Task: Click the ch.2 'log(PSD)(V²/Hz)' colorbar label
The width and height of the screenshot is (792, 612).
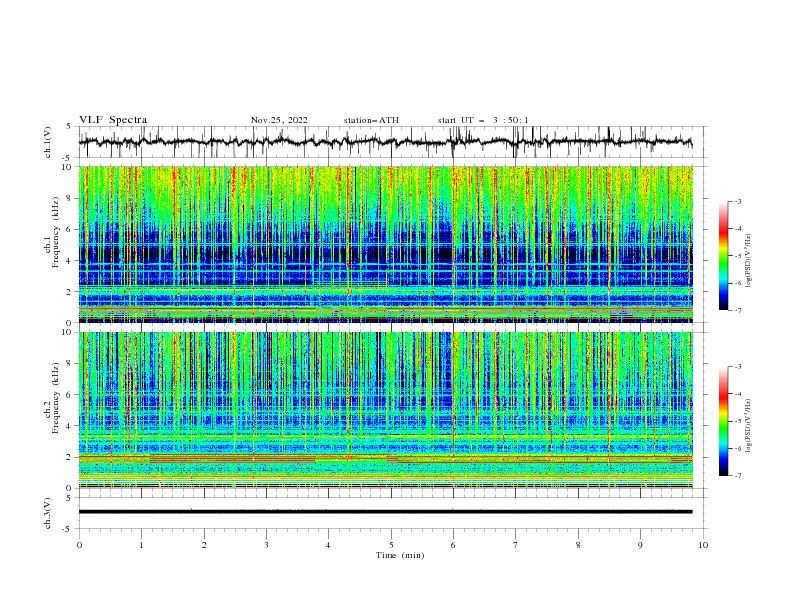Action: 748,425
